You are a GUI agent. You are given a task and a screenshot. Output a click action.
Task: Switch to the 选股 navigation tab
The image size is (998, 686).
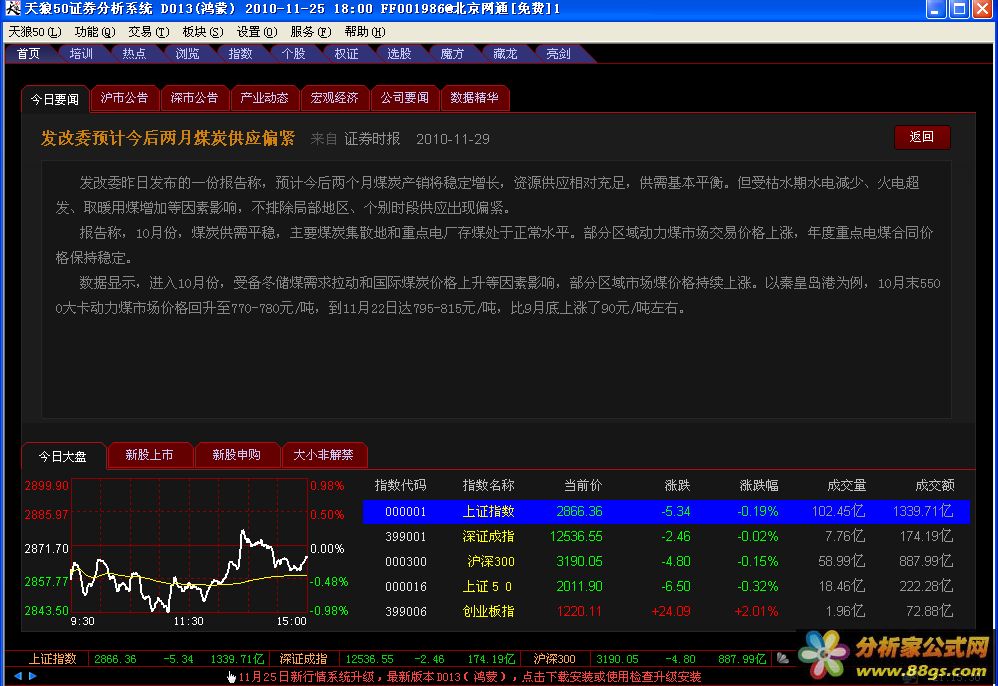(399, 54)
